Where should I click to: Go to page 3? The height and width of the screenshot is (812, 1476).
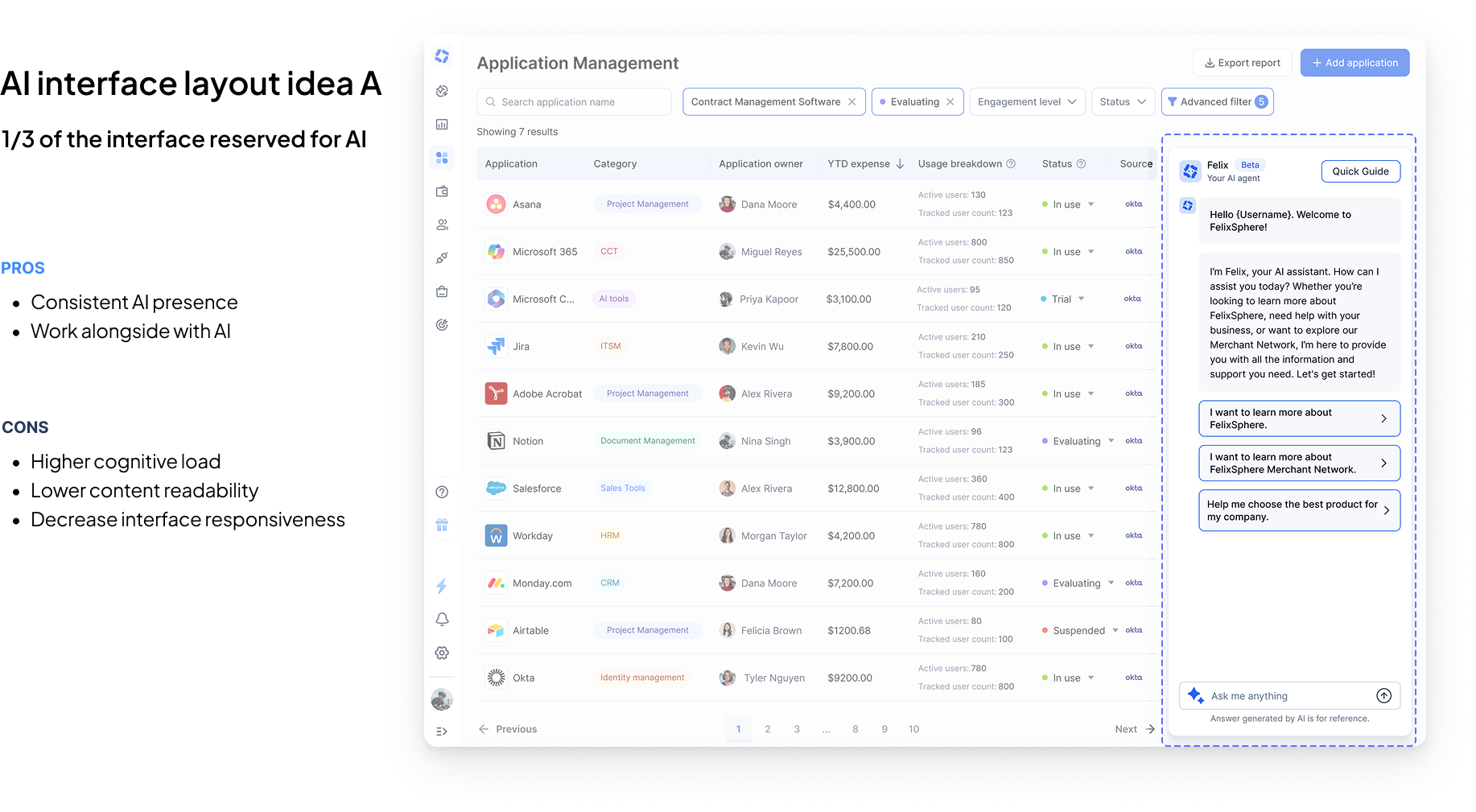(x=797, y=729)
